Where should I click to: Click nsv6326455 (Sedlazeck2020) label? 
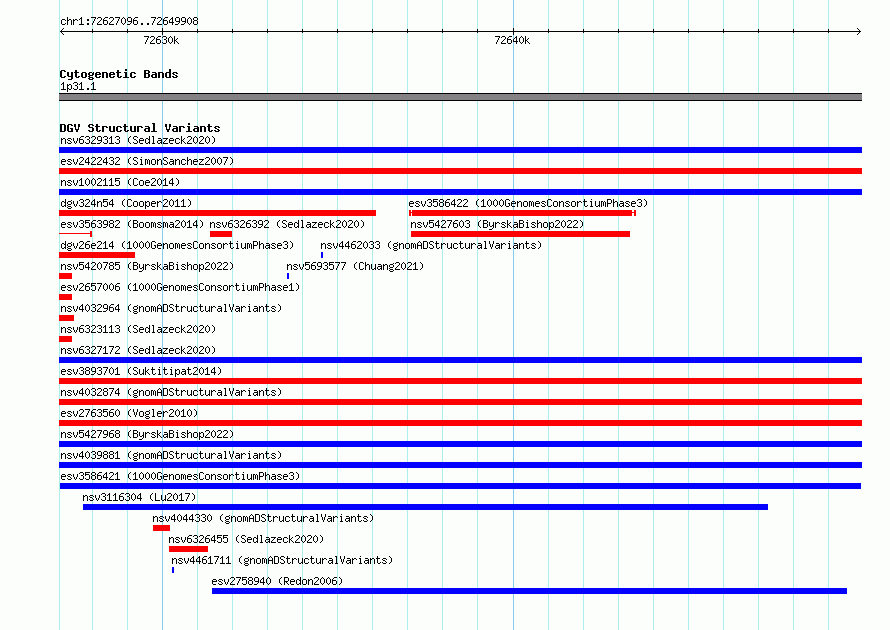click(246, 539)
